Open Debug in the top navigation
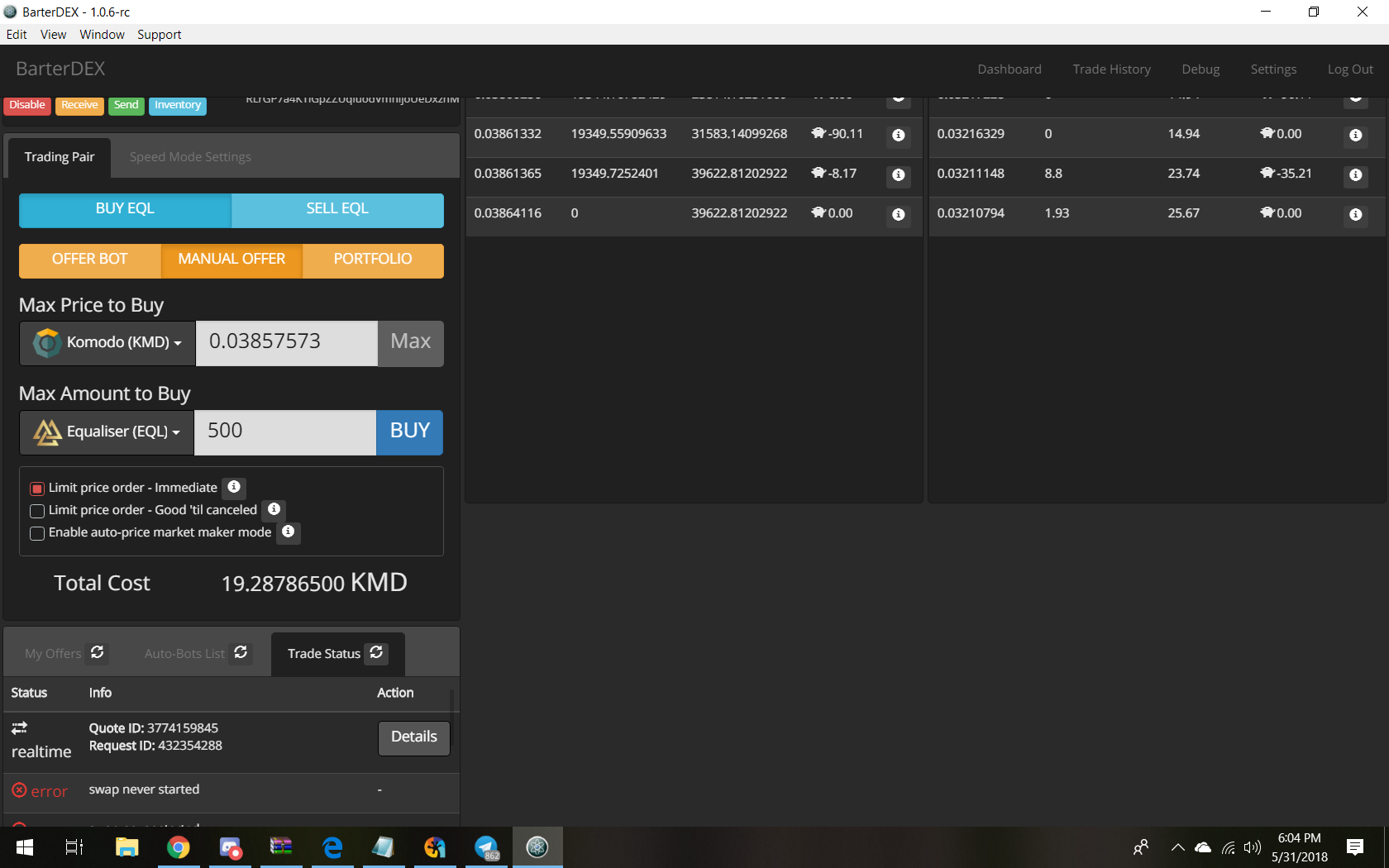 1200,69
